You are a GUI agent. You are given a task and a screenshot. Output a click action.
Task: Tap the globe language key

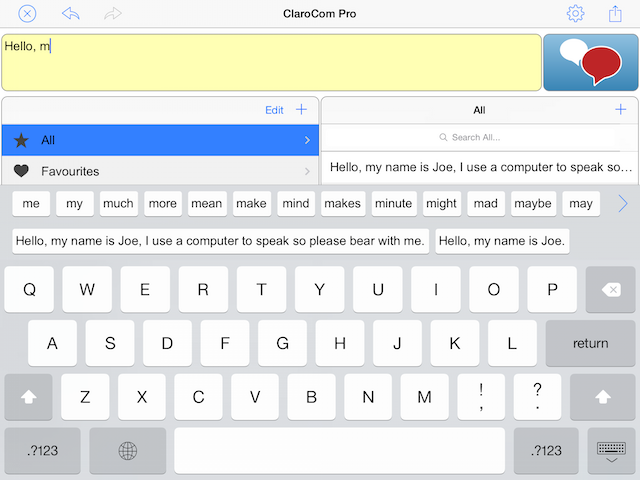click(128, 451)
